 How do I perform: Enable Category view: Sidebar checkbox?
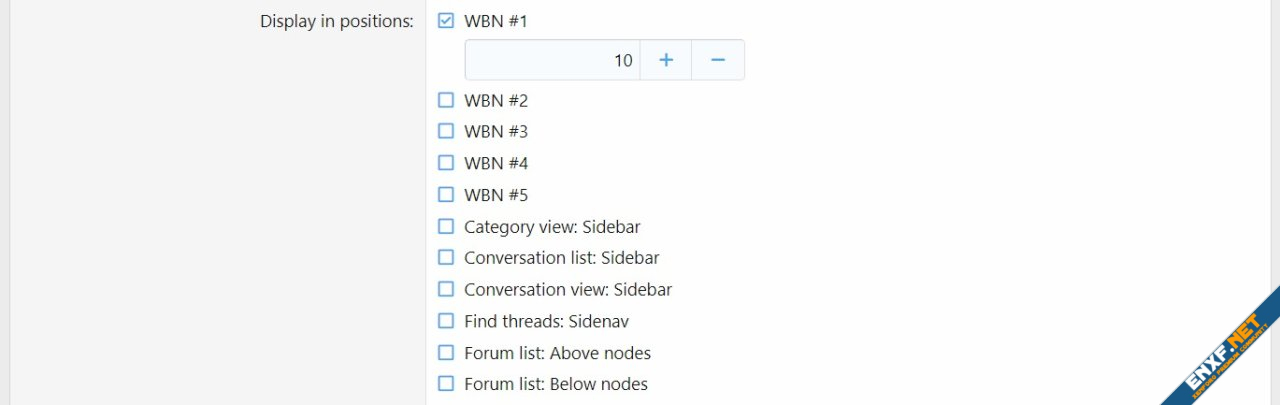446,226
